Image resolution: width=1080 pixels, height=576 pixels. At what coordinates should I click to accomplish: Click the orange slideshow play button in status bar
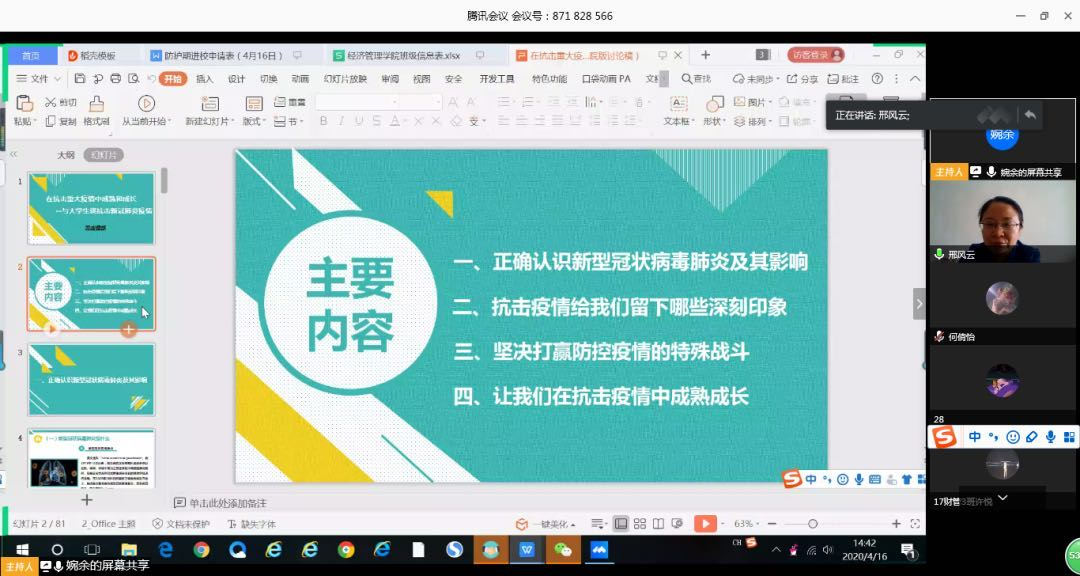(705, 524)
